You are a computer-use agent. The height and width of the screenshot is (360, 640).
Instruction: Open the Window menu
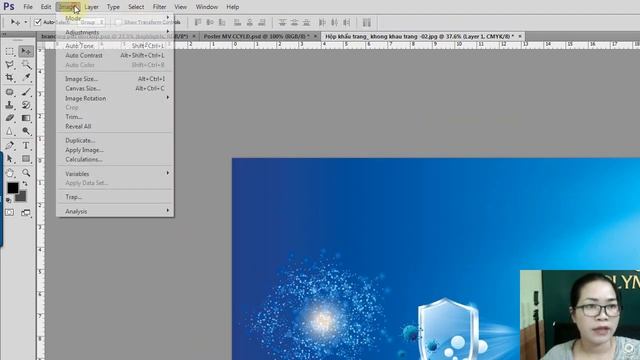point(207,7)
